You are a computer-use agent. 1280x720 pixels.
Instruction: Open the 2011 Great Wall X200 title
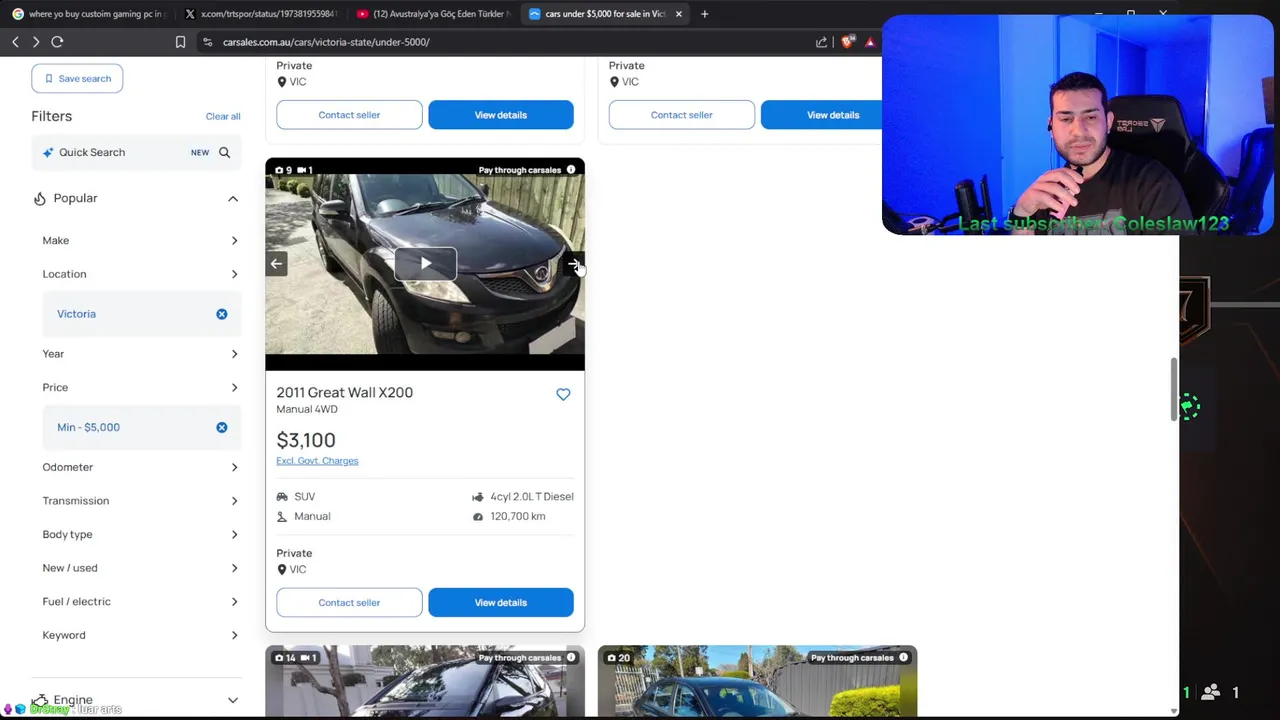point(344,393)
